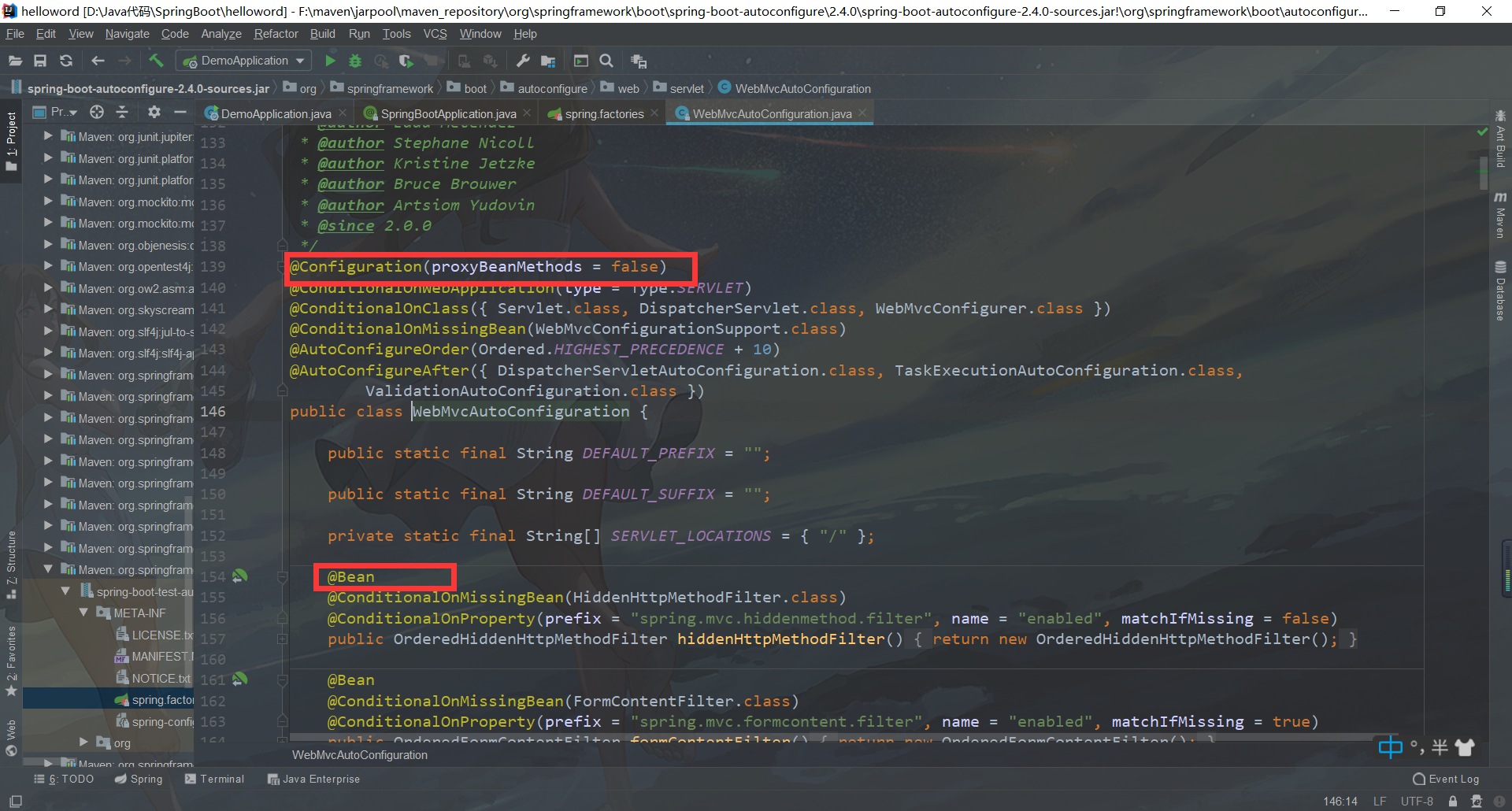Open the Database side tool window

click(x=1500, y=290)
